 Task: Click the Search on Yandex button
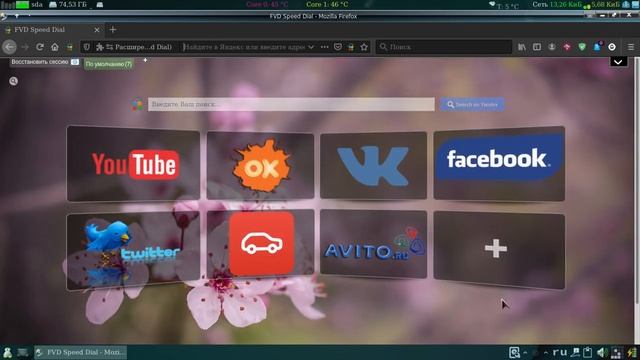[472, 104]
